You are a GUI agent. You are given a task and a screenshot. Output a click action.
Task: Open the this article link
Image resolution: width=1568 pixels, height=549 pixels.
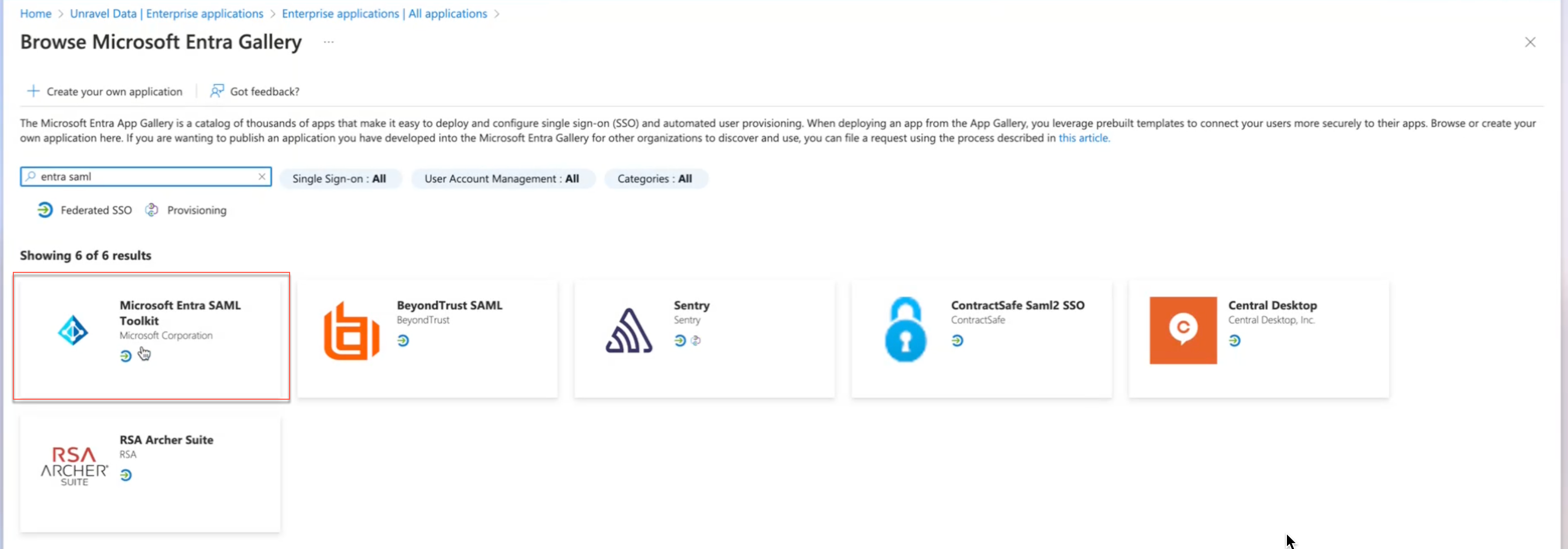(1084, 138)
